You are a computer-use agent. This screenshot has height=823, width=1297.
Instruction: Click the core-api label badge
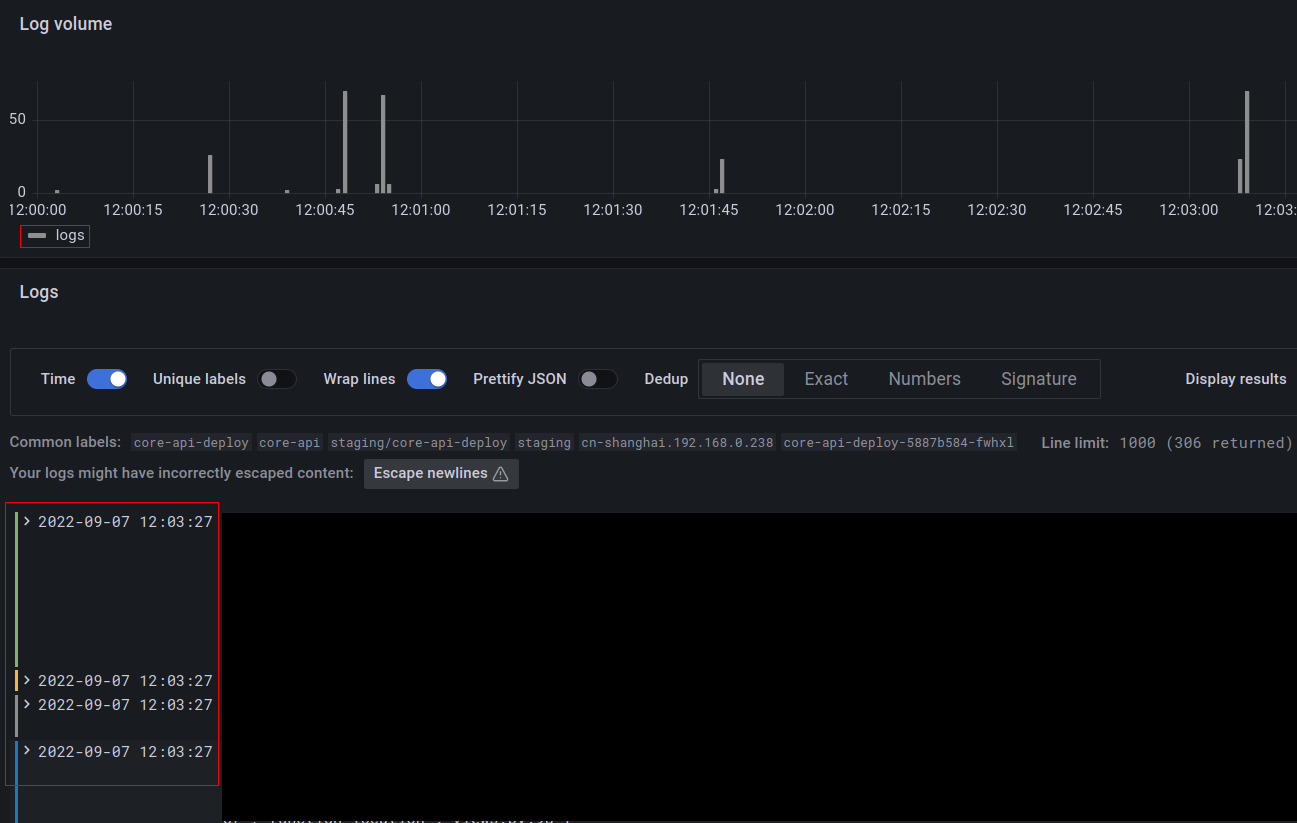[x=288, y=442]
